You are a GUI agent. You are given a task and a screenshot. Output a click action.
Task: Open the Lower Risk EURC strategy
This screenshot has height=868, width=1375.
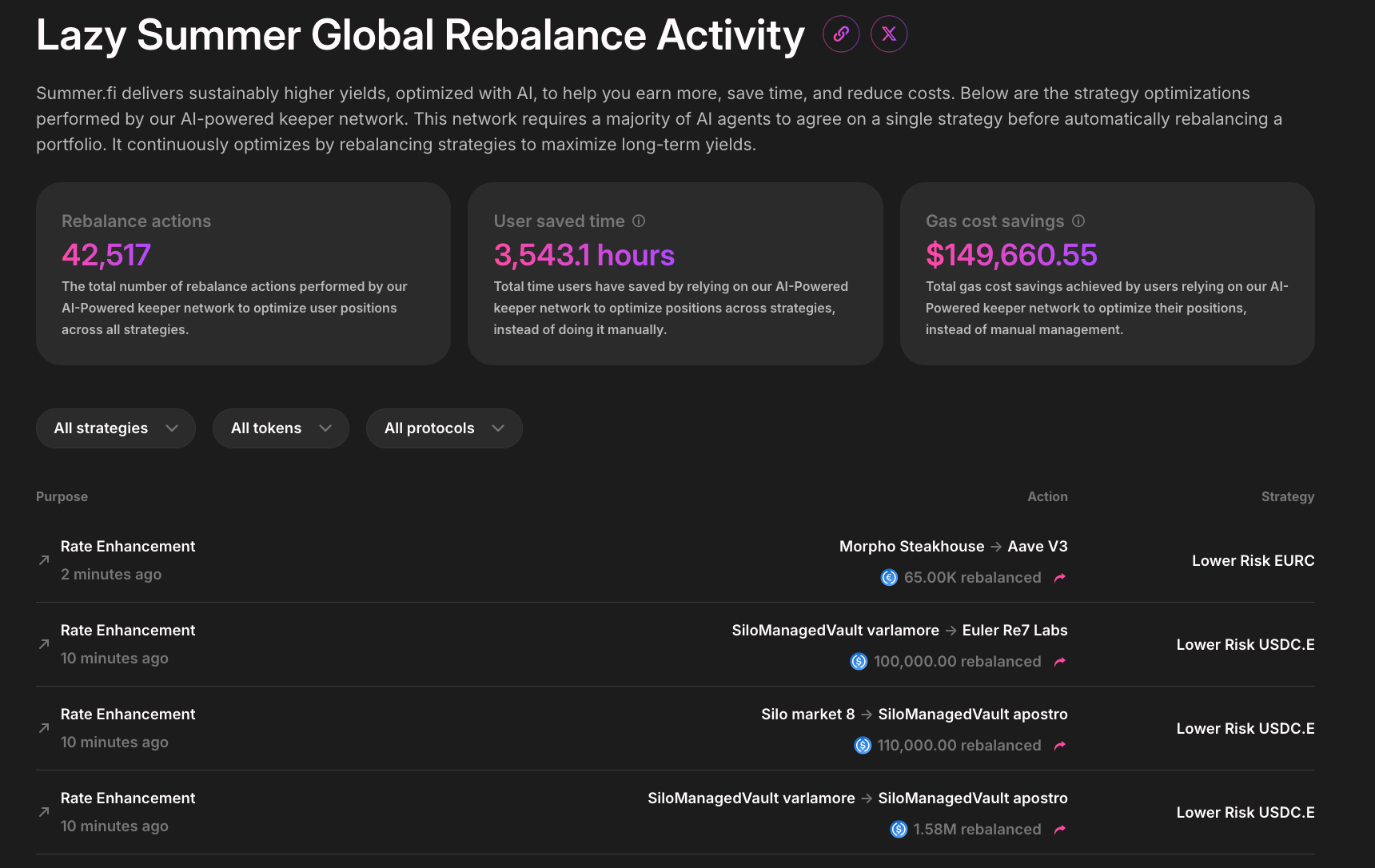1253,560
